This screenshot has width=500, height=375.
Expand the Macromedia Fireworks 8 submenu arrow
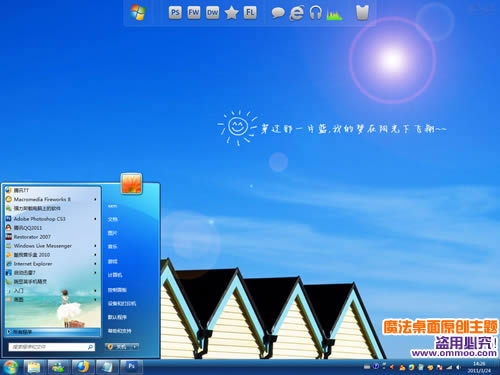(x=95, y=199)
